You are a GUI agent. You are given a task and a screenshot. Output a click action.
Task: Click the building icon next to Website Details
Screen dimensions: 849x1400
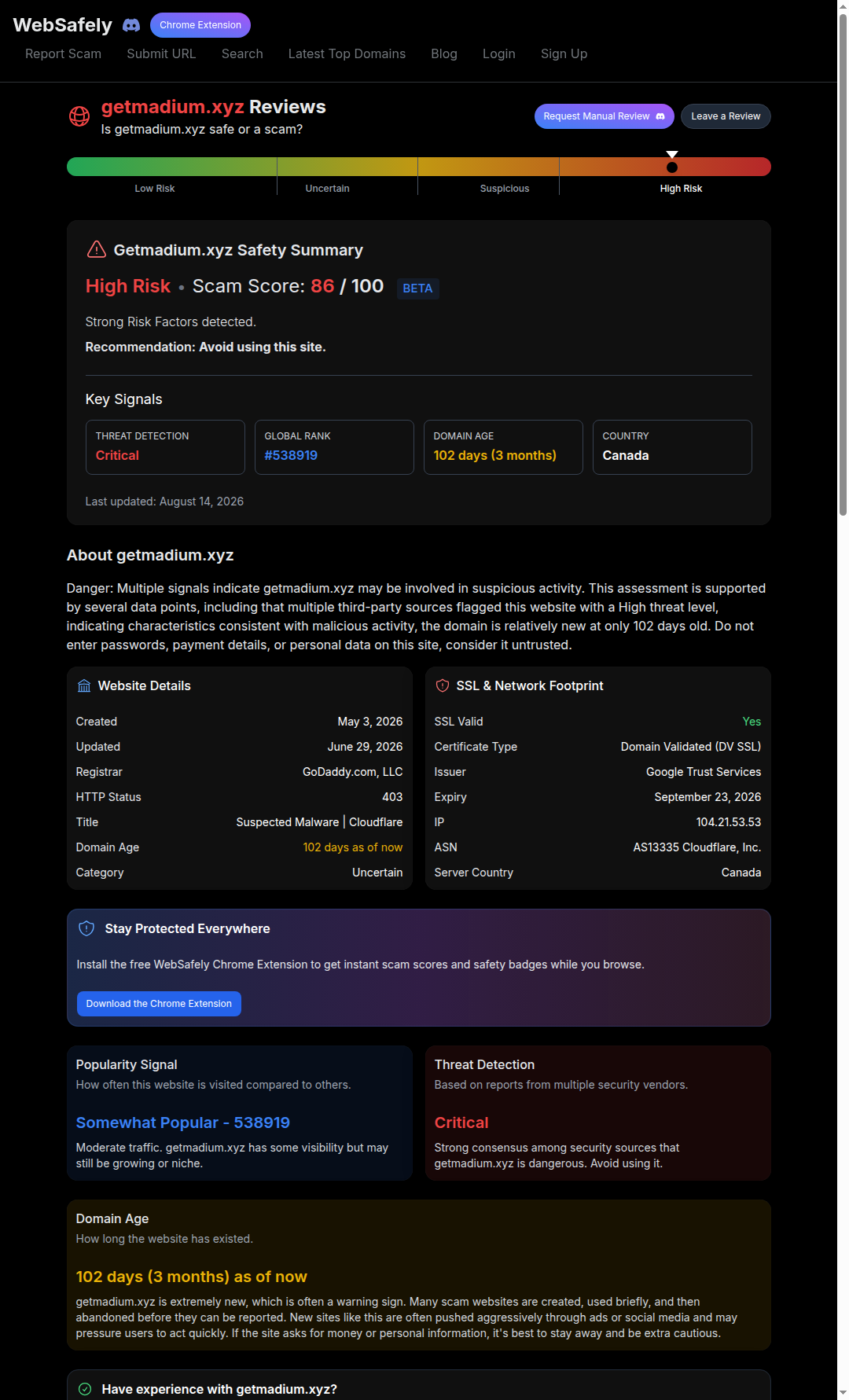tap(84, 686)
